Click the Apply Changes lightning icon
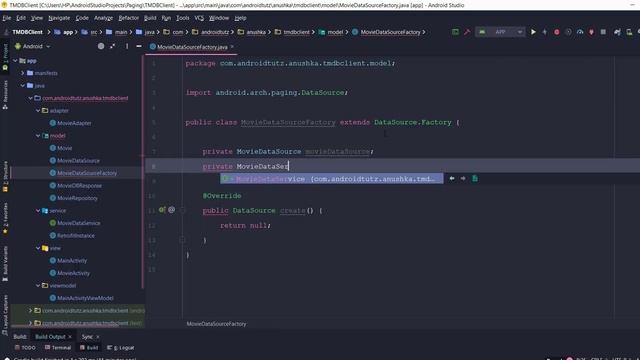Screen dimensions: 640x360 pyautogui.click(x=544, y=32)
